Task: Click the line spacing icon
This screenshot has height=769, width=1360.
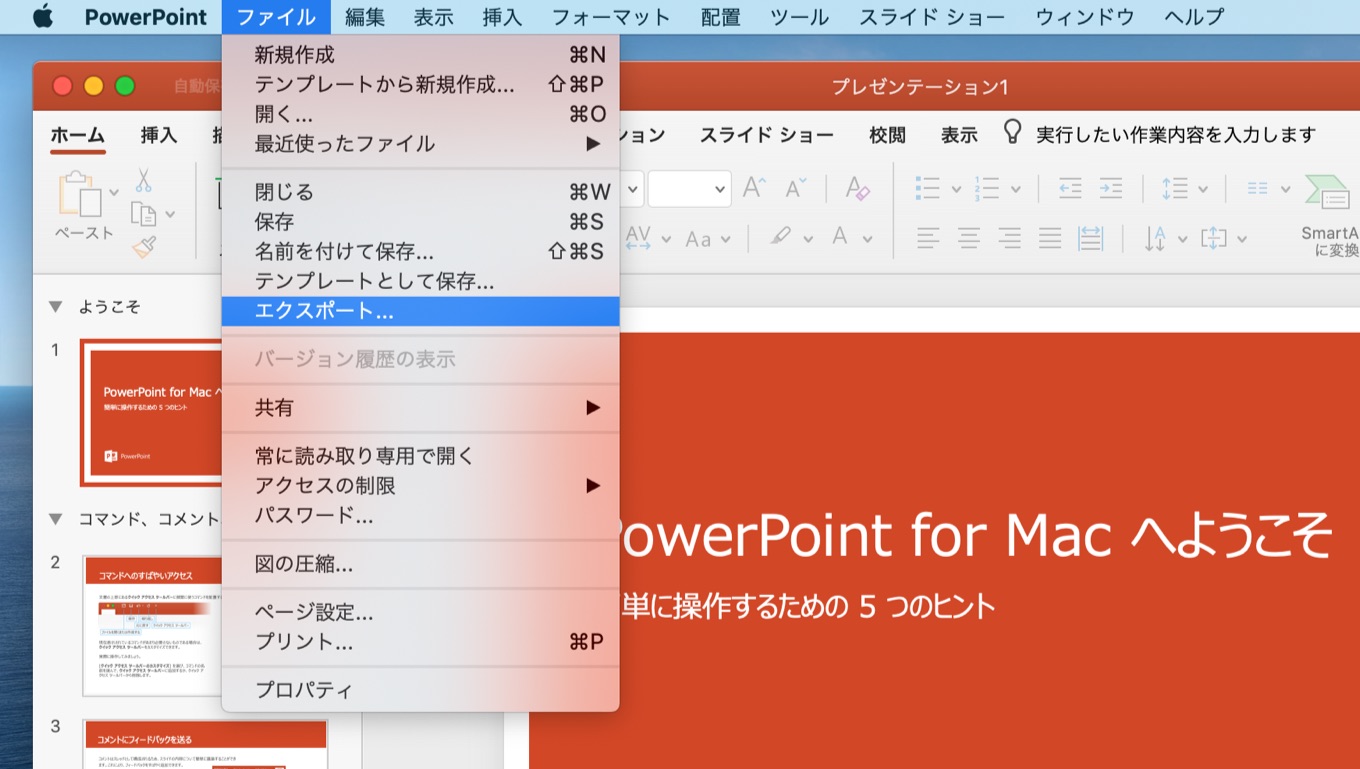Action: coord(1174,188)
